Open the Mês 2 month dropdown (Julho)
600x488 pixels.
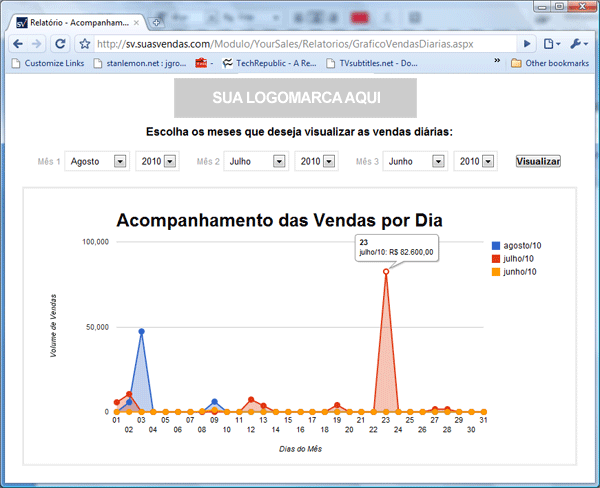(x=256, y=161)
